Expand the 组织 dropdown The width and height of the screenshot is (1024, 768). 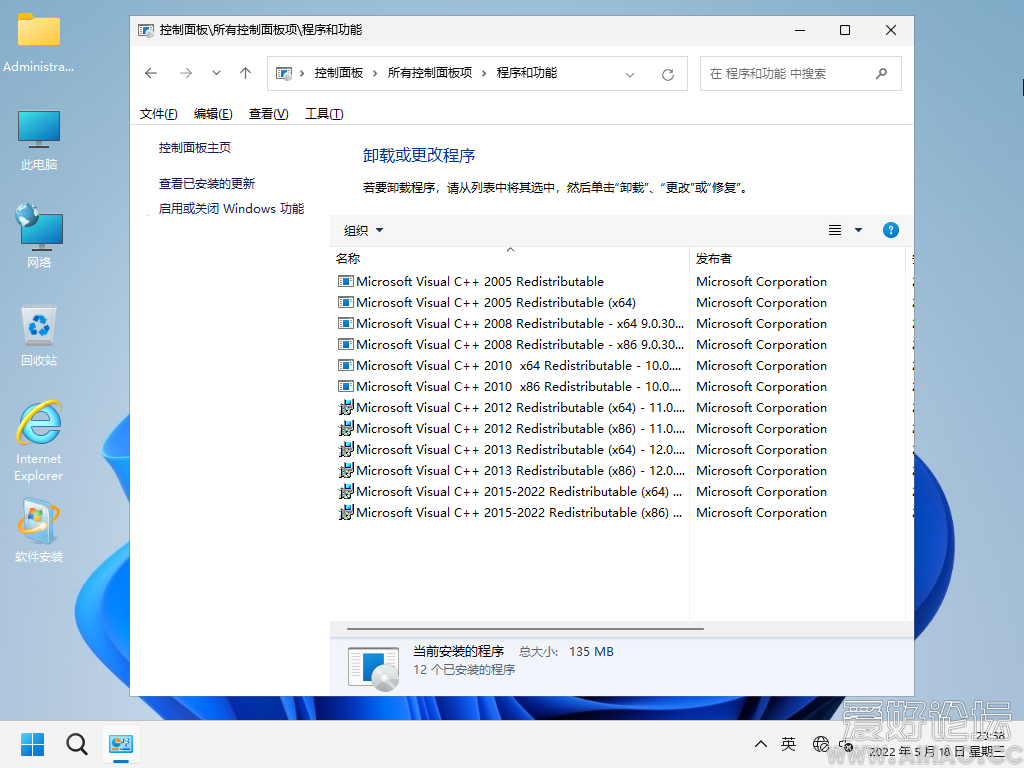tap(363, 231)
